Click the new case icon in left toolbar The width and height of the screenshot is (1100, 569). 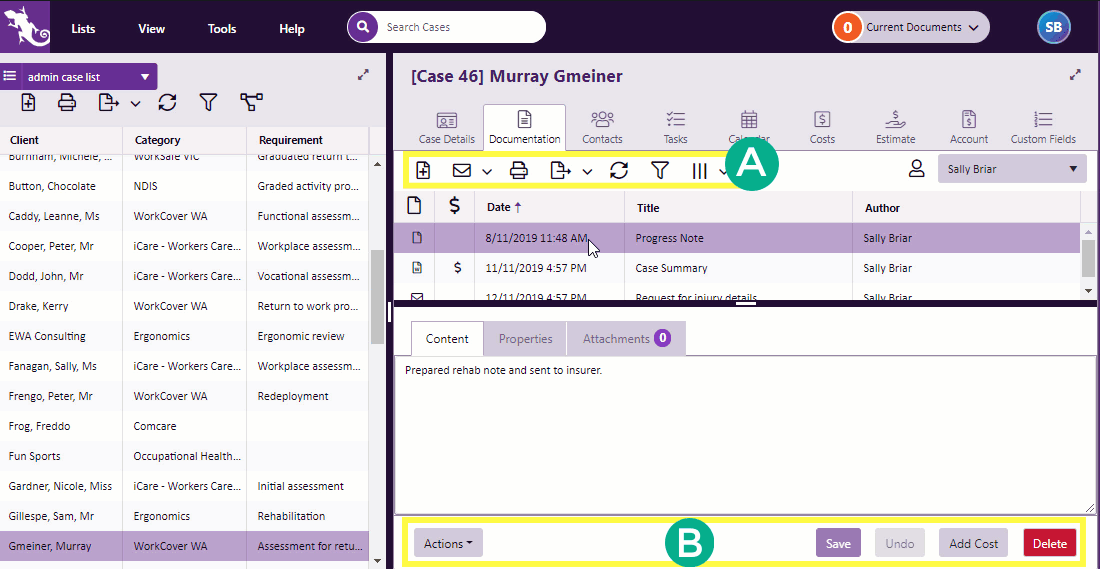(x=28, y=102)
